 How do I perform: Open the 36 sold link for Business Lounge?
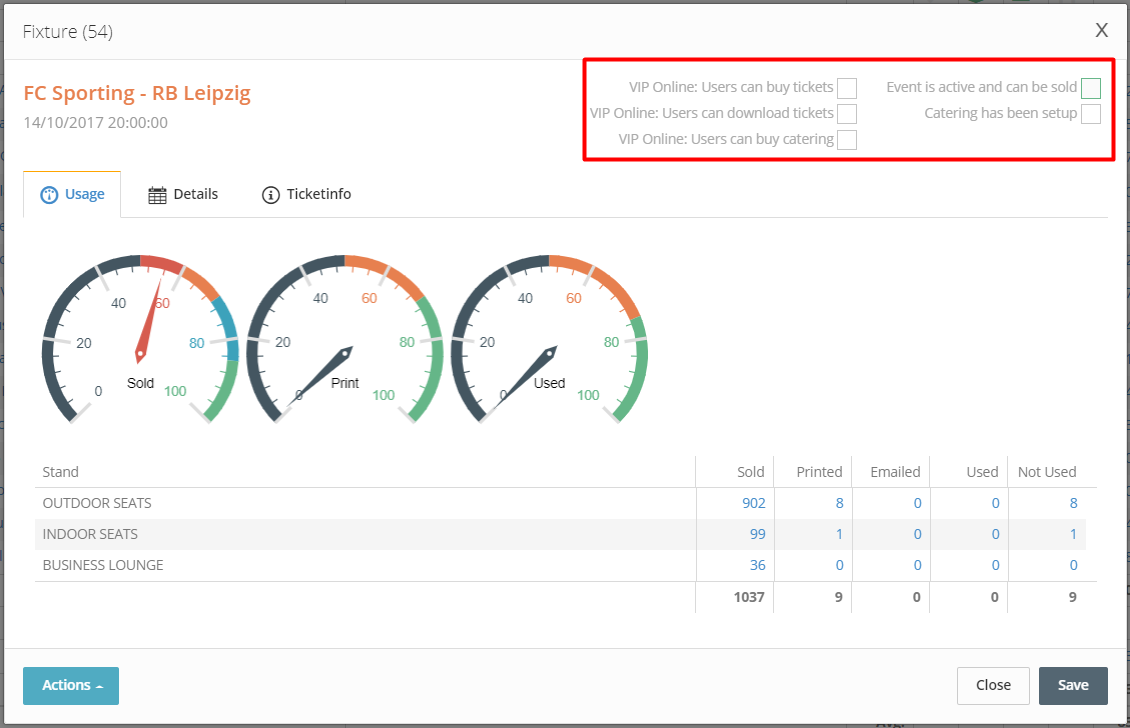point(757,565)
